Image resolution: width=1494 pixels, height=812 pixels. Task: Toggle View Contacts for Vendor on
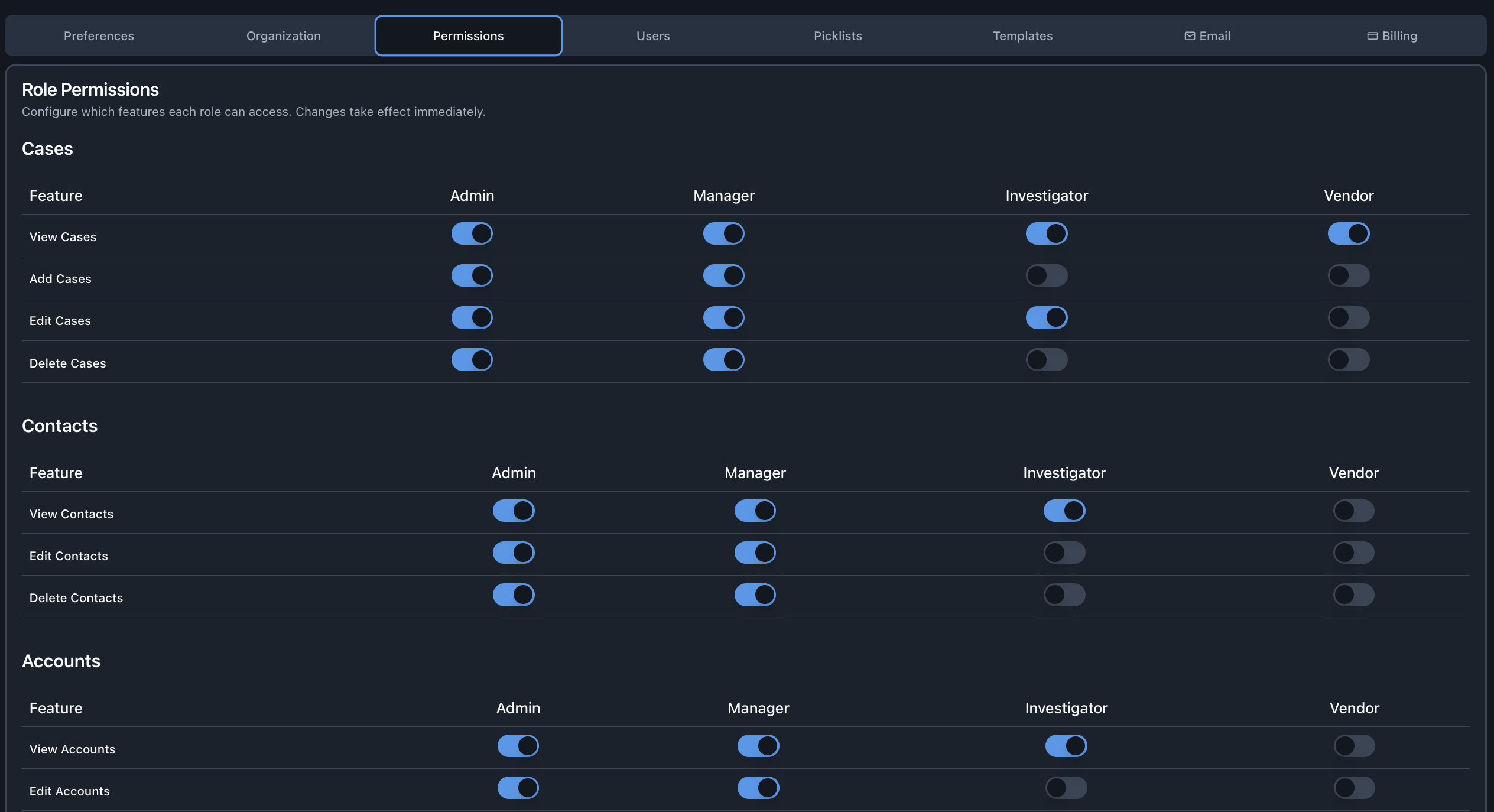1353,511
